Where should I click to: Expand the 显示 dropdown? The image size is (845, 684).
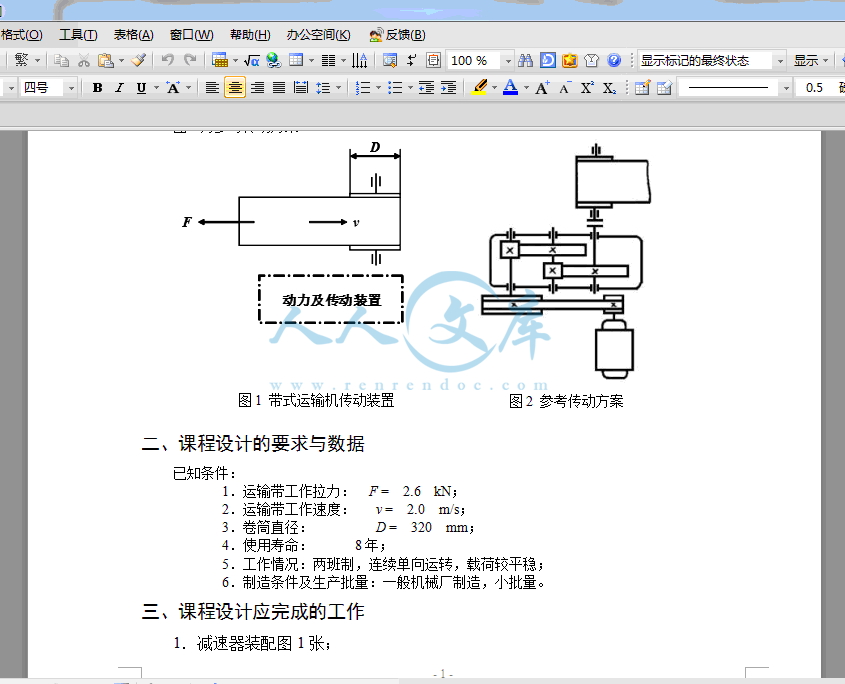click(825, 60)
